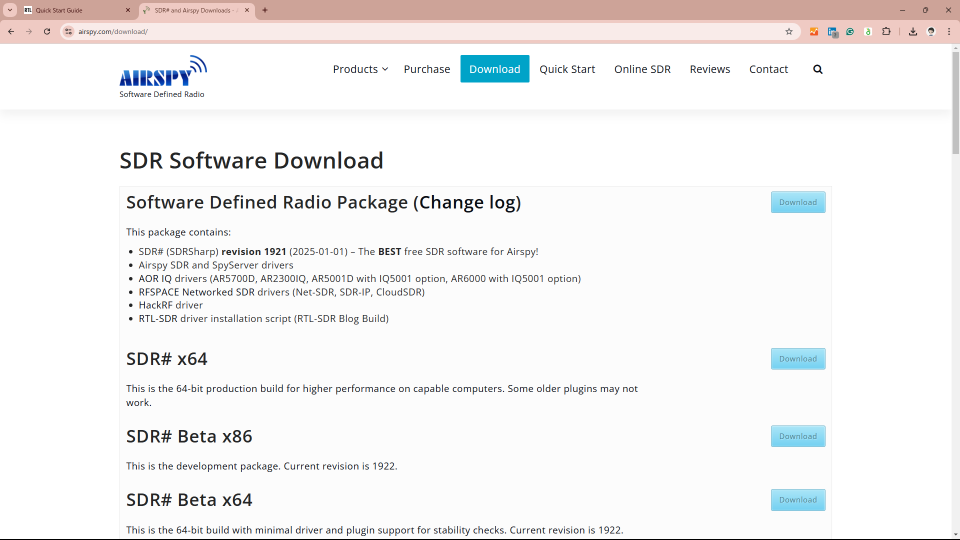Download the SDR# x64 build
Image resolution: width=960 pixels, height=540 pixels.
[798, 359]
